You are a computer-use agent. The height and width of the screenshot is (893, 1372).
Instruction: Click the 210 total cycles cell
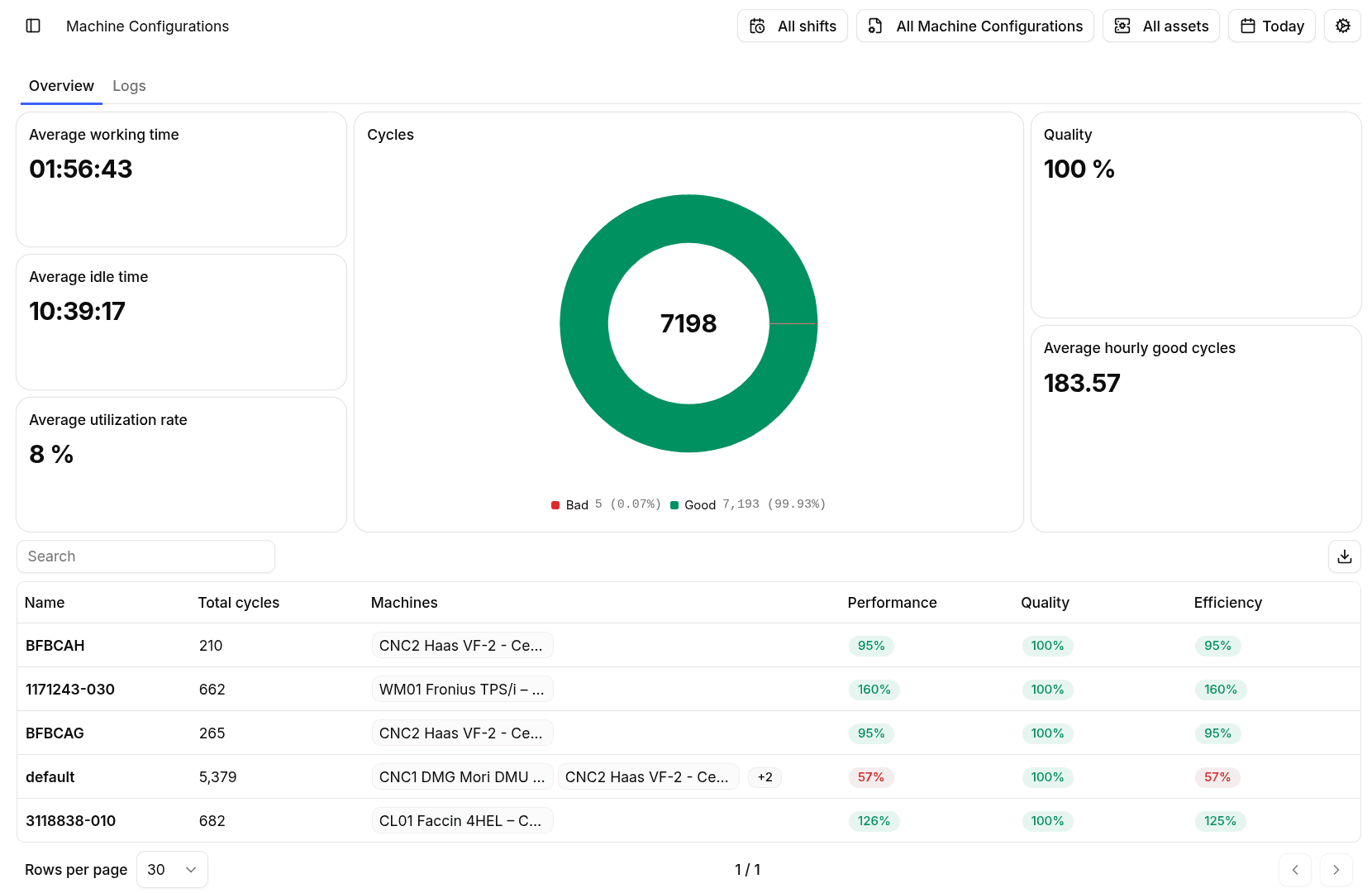coord(211,646)
